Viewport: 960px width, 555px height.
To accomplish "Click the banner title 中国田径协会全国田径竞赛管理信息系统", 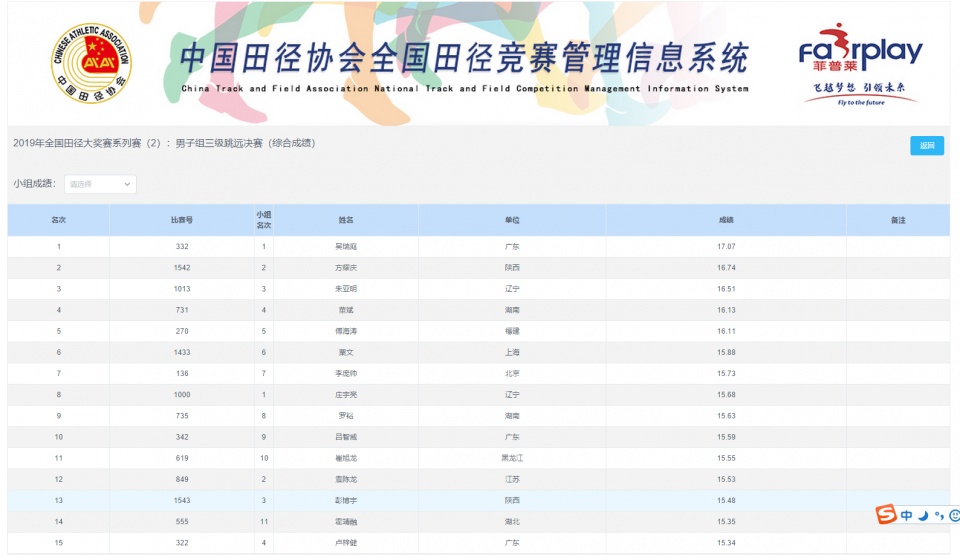I will (464, 58).
